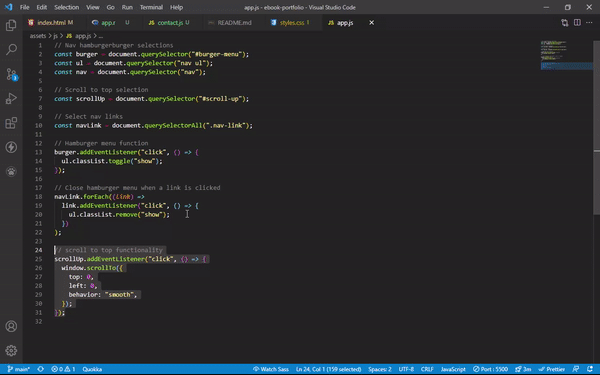Click line number 32 in gutter
The image size is (600, 375).
pos(39,321)
